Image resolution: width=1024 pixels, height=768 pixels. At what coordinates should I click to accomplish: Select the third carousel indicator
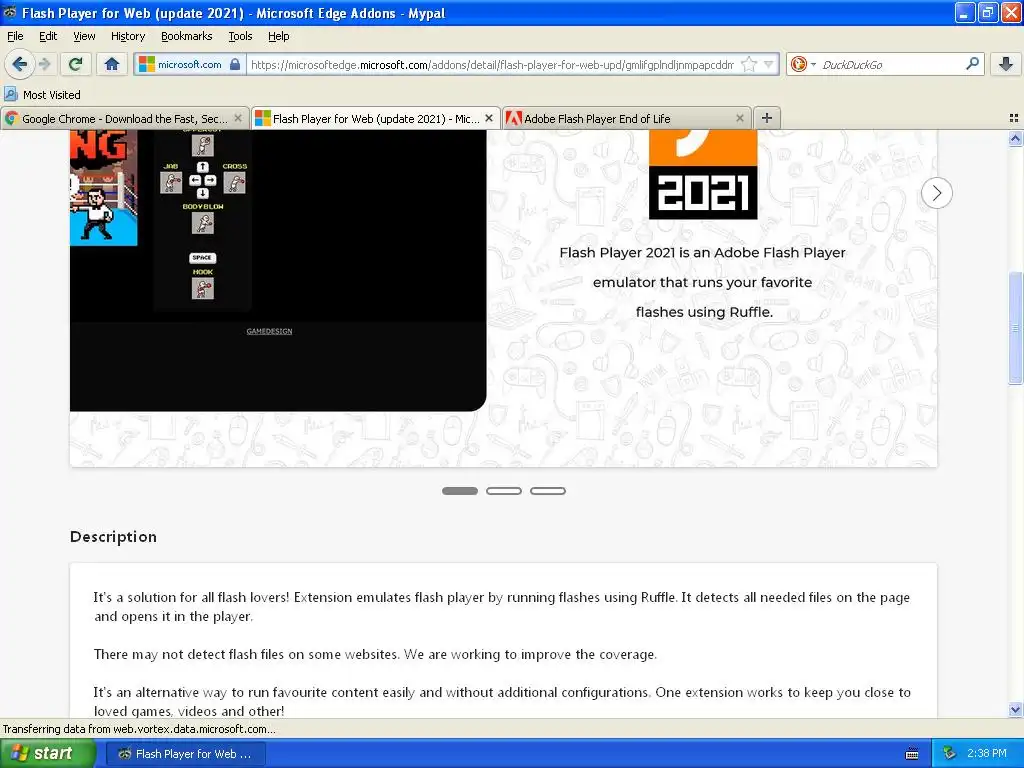(x=547, y=490)
